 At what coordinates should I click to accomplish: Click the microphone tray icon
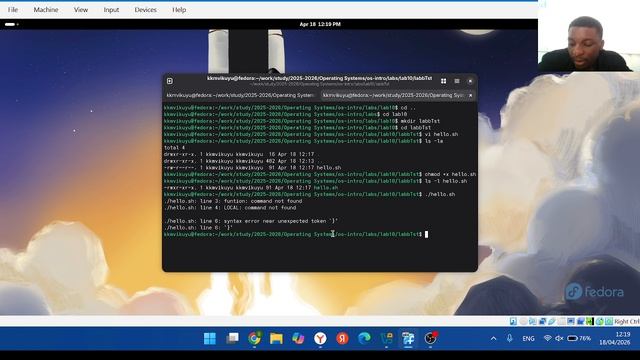pos(510,338)
